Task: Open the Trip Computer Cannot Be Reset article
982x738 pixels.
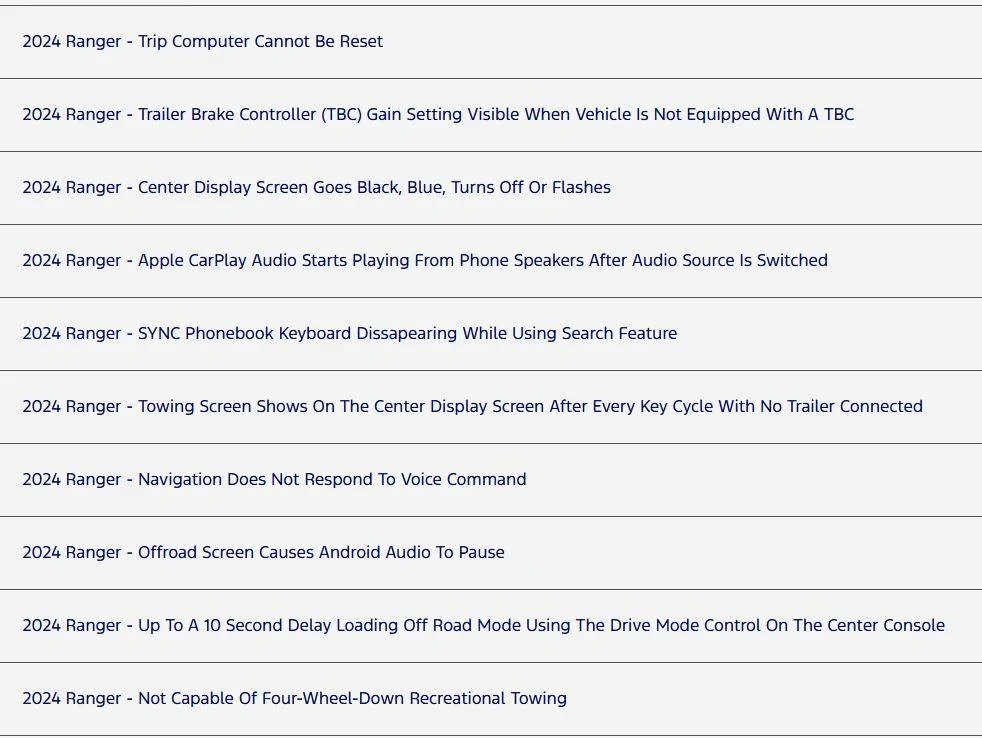Action: pos(202,41)
